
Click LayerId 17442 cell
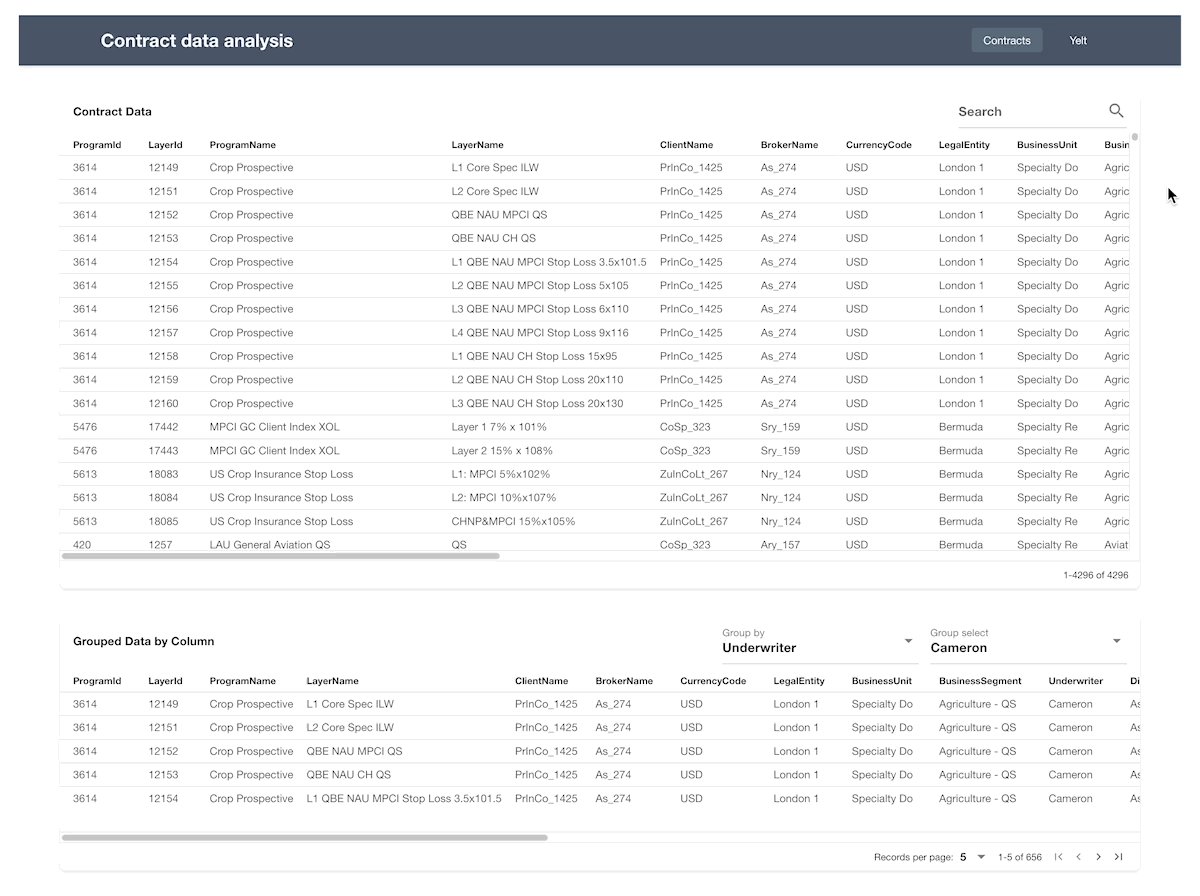(163, 427)
